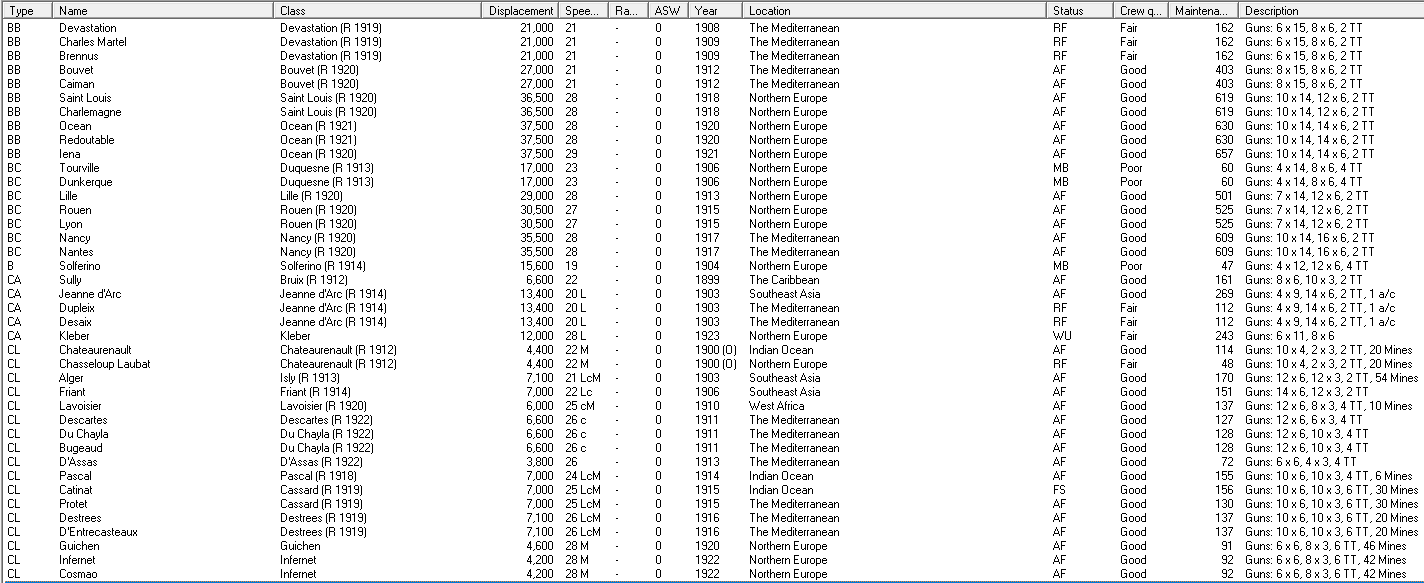Select the Cosmao ship at the bottom
The width and height of the screenshot is (1424, 583).
point(78,574)
